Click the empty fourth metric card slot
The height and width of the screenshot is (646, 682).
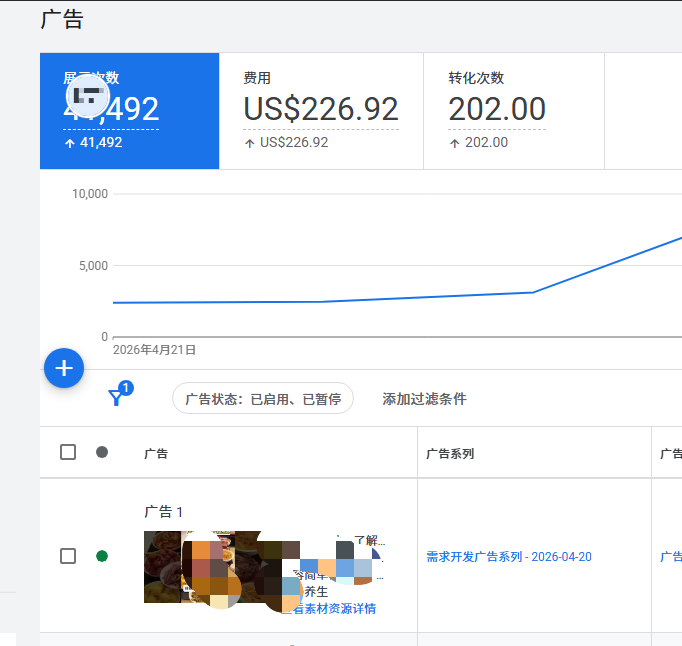coord(642,110)
